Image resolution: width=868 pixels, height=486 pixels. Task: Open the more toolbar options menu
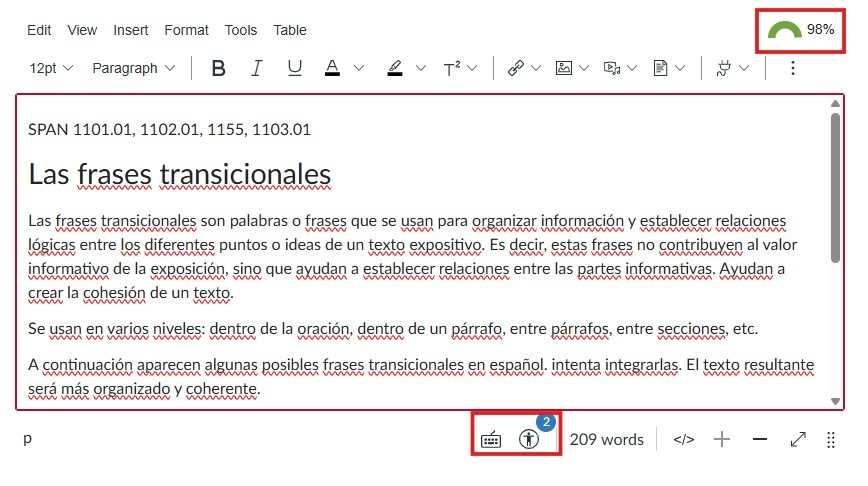[793, 68]
